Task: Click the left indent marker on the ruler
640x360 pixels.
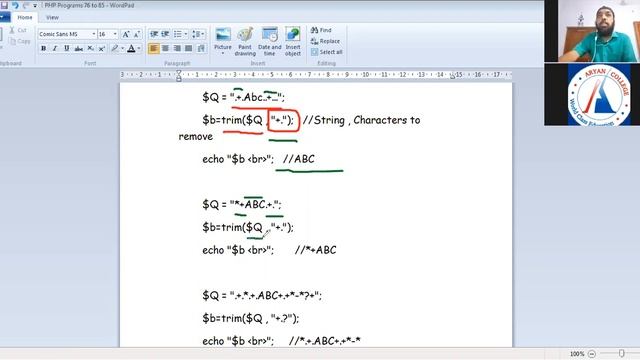Action: 179,76
